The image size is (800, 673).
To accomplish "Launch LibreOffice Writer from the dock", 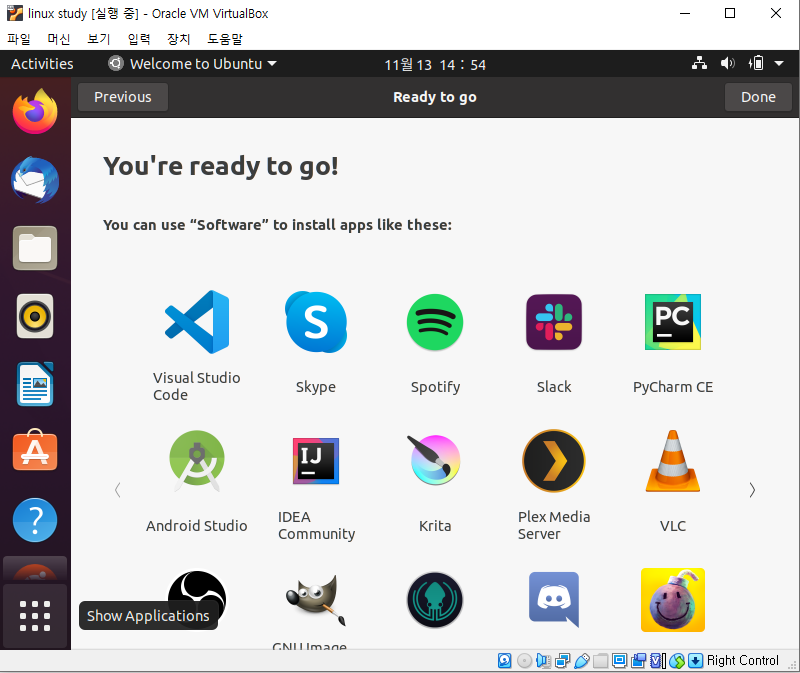I will coord(35,384).
